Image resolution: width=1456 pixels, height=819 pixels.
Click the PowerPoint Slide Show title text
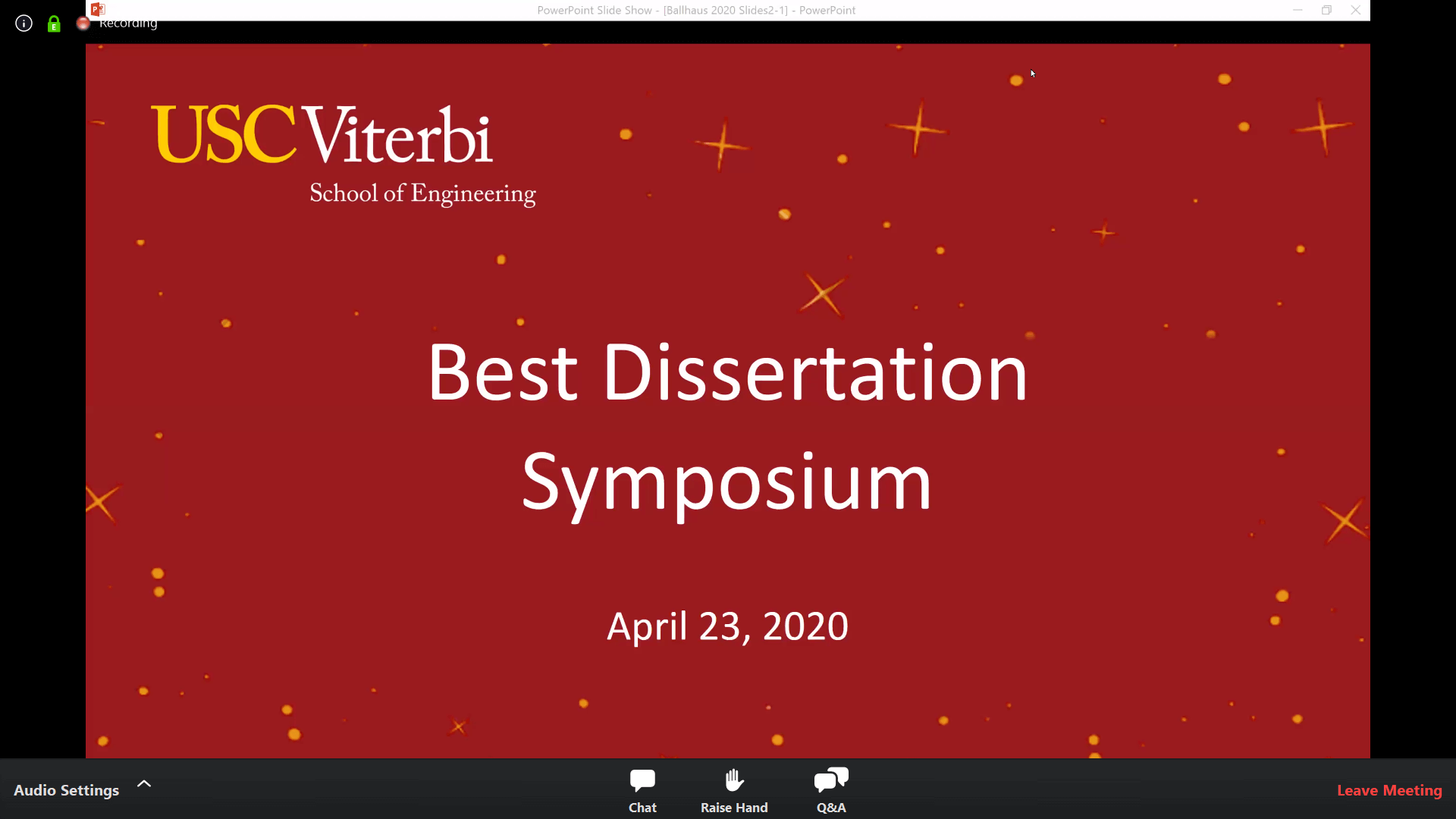(x=696, y=10)
